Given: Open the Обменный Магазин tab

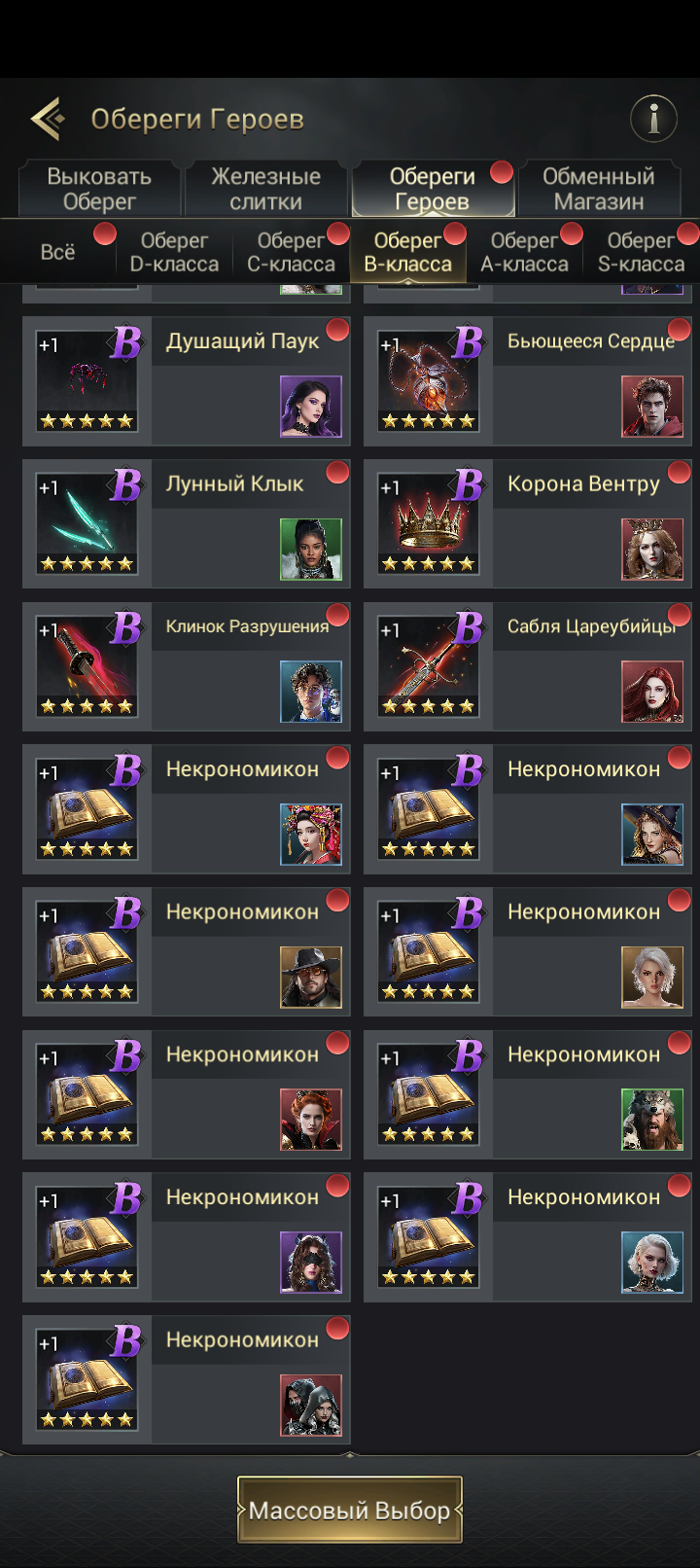Looking at the screenshot, I should tap(599, 189).
